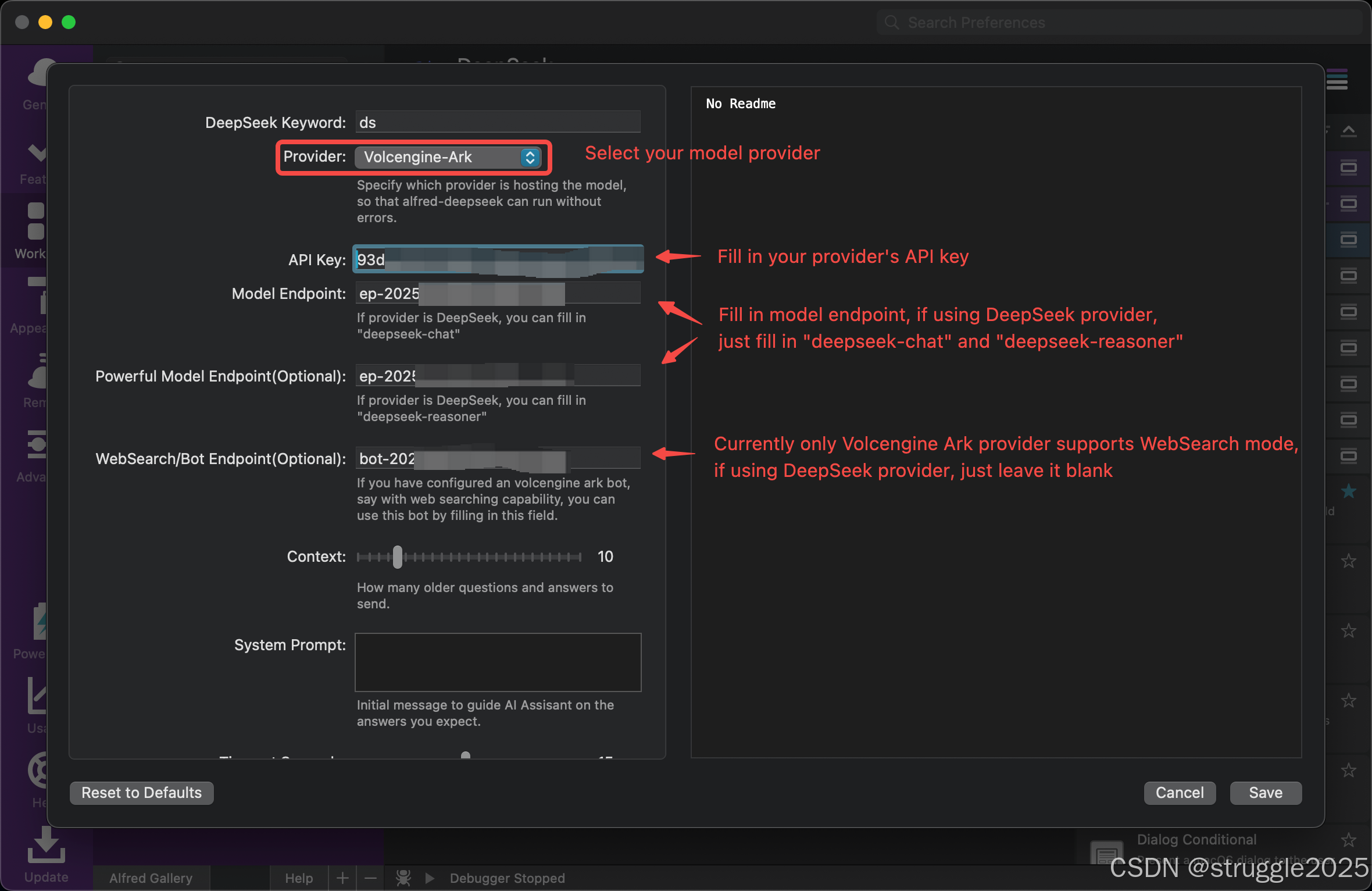The width and height of the screenshot is (1372, 891).
Task: Open the hamburger menu at top right
Action: pos(1337,80)
